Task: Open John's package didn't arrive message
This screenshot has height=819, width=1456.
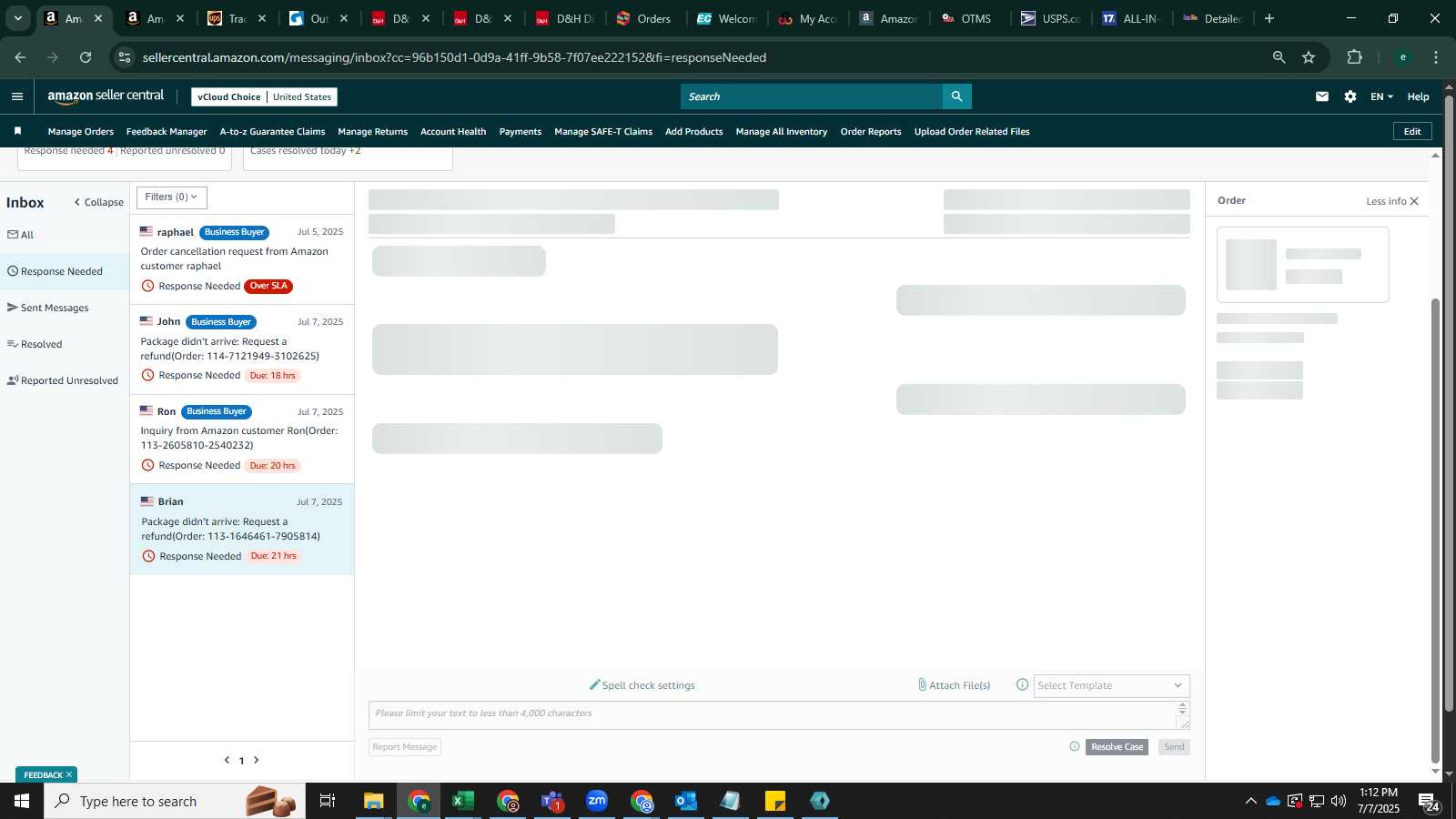Action: click(242, 349)
